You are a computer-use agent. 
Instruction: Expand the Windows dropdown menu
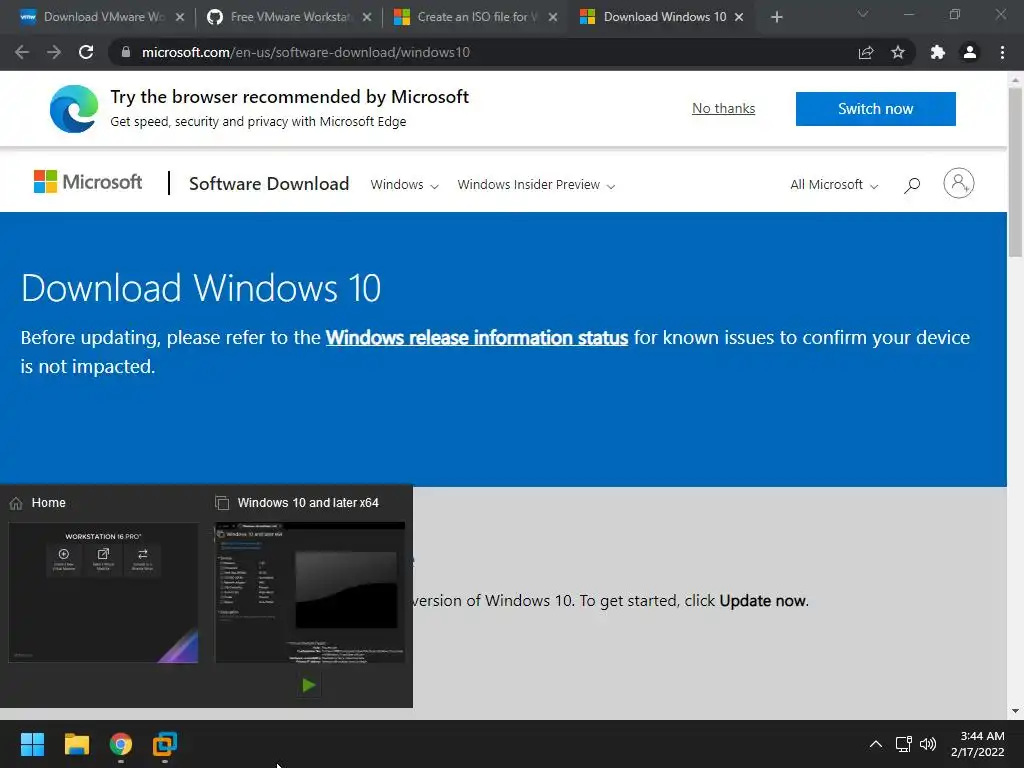(404, 185)
